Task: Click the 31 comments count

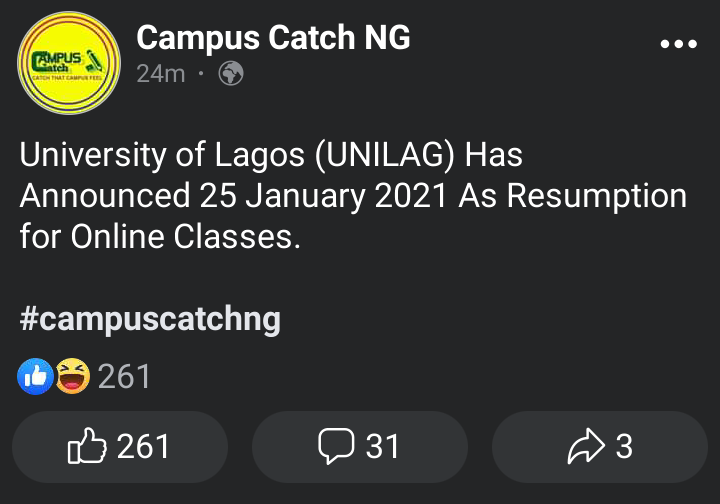Action: (382, 446)
